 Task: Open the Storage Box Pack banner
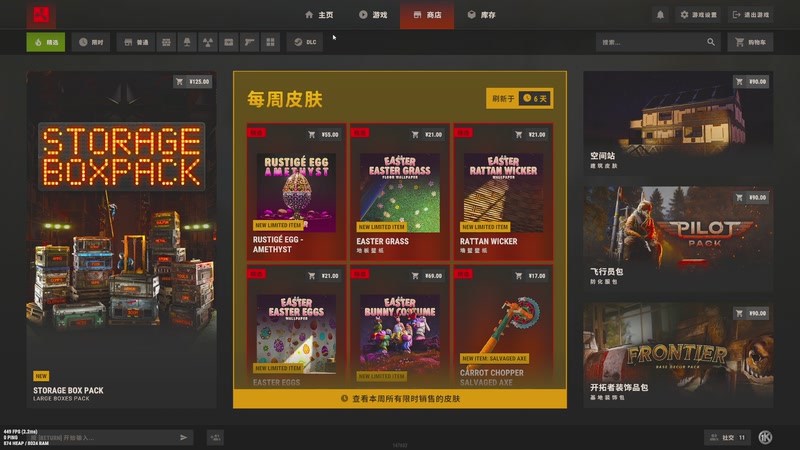(x=121, y=239)
